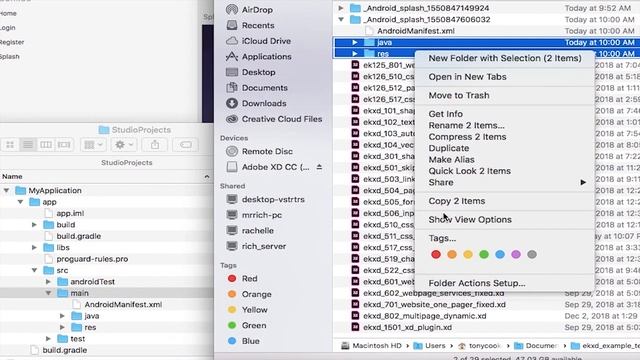Open shared computer rich_server
640x360 pixels.
[256, 246]
